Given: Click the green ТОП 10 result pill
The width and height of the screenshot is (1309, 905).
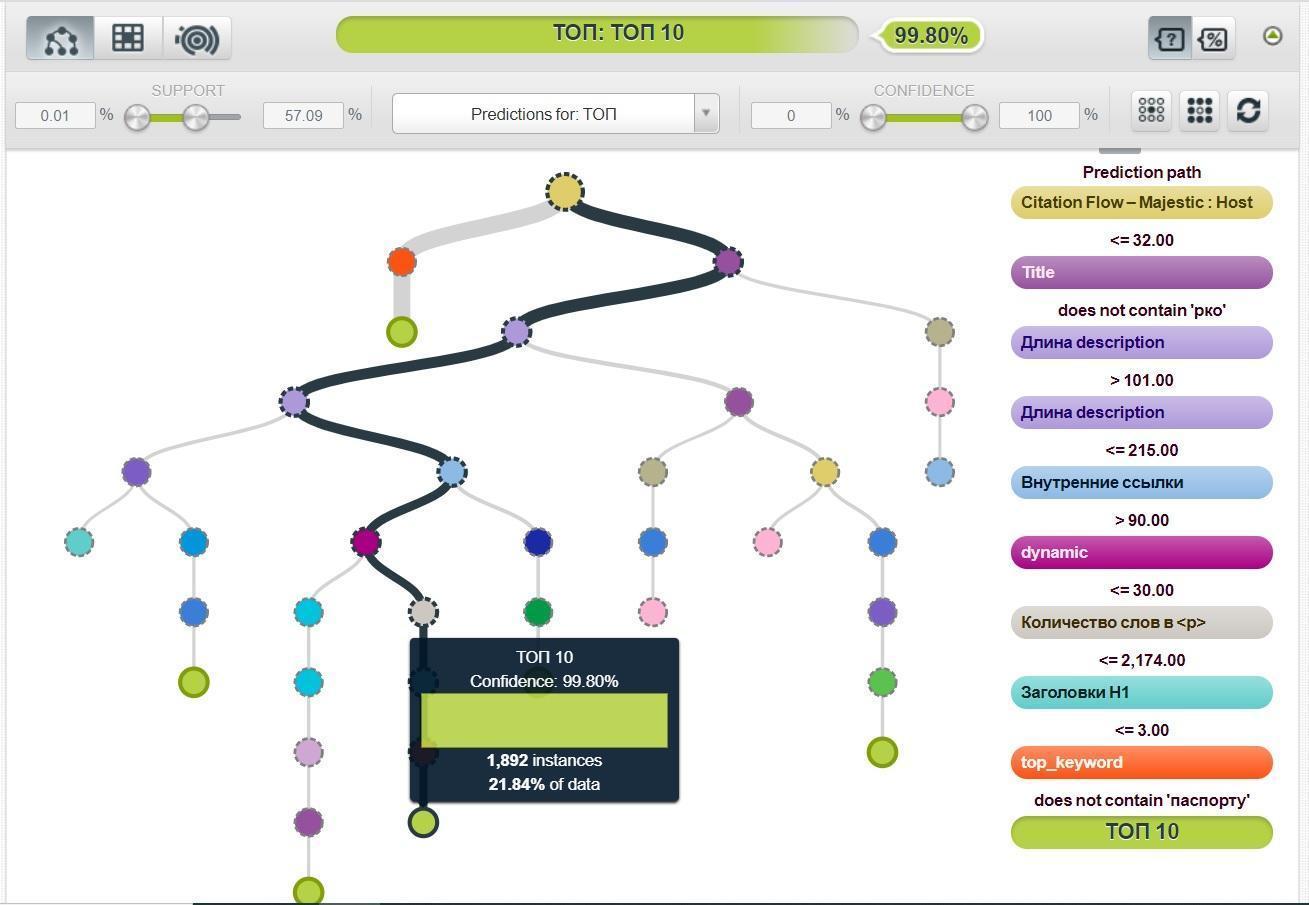Looking at the screenshot, I should [x=1141, y=832].
